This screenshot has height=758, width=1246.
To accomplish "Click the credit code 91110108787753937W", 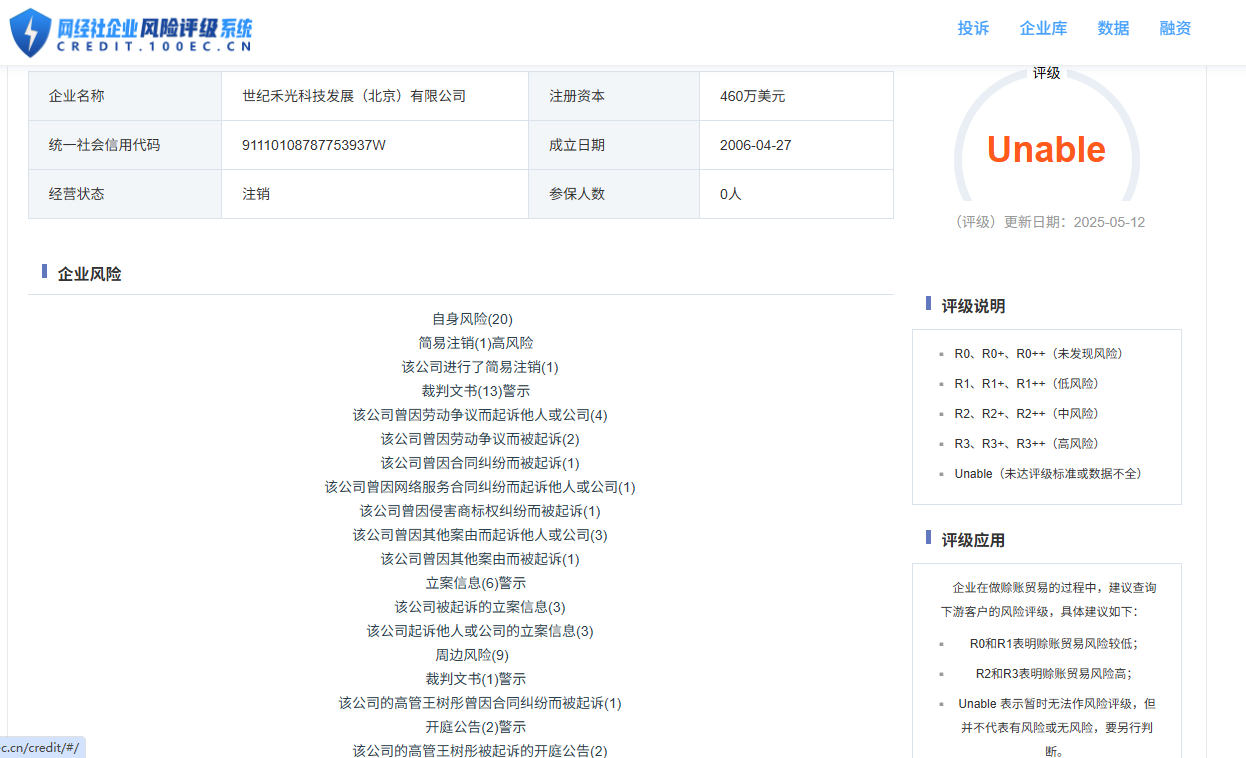I will coord(314,145).
